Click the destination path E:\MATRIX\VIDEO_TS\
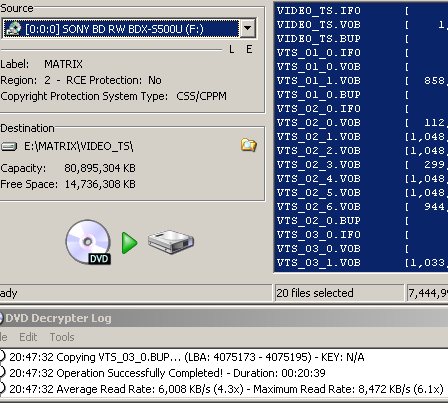 pos(79,146)
